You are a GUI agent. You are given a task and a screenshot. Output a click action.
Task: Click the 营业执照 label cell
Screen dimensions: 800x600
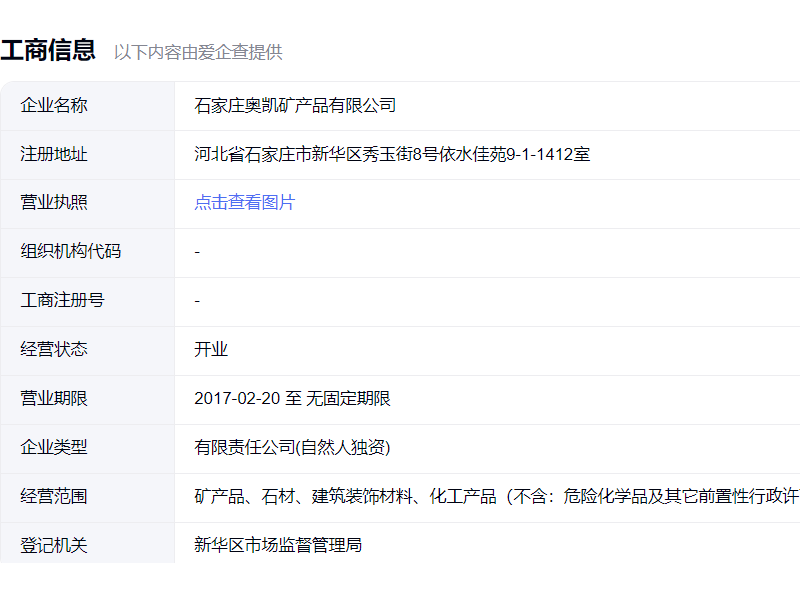pos(54,203)
